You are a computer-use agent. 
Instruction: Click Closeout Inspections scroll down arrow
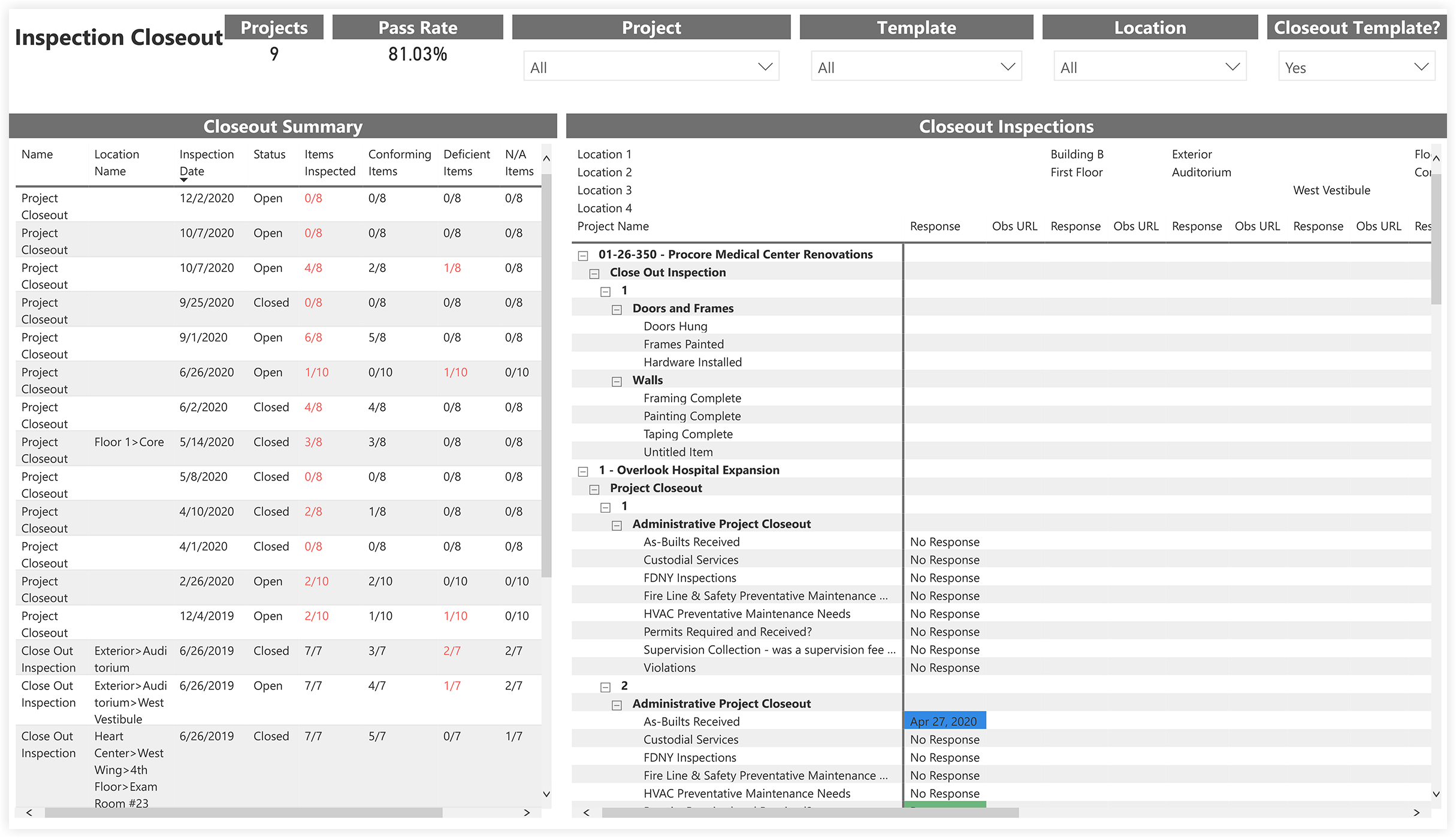pos(1436,794)
